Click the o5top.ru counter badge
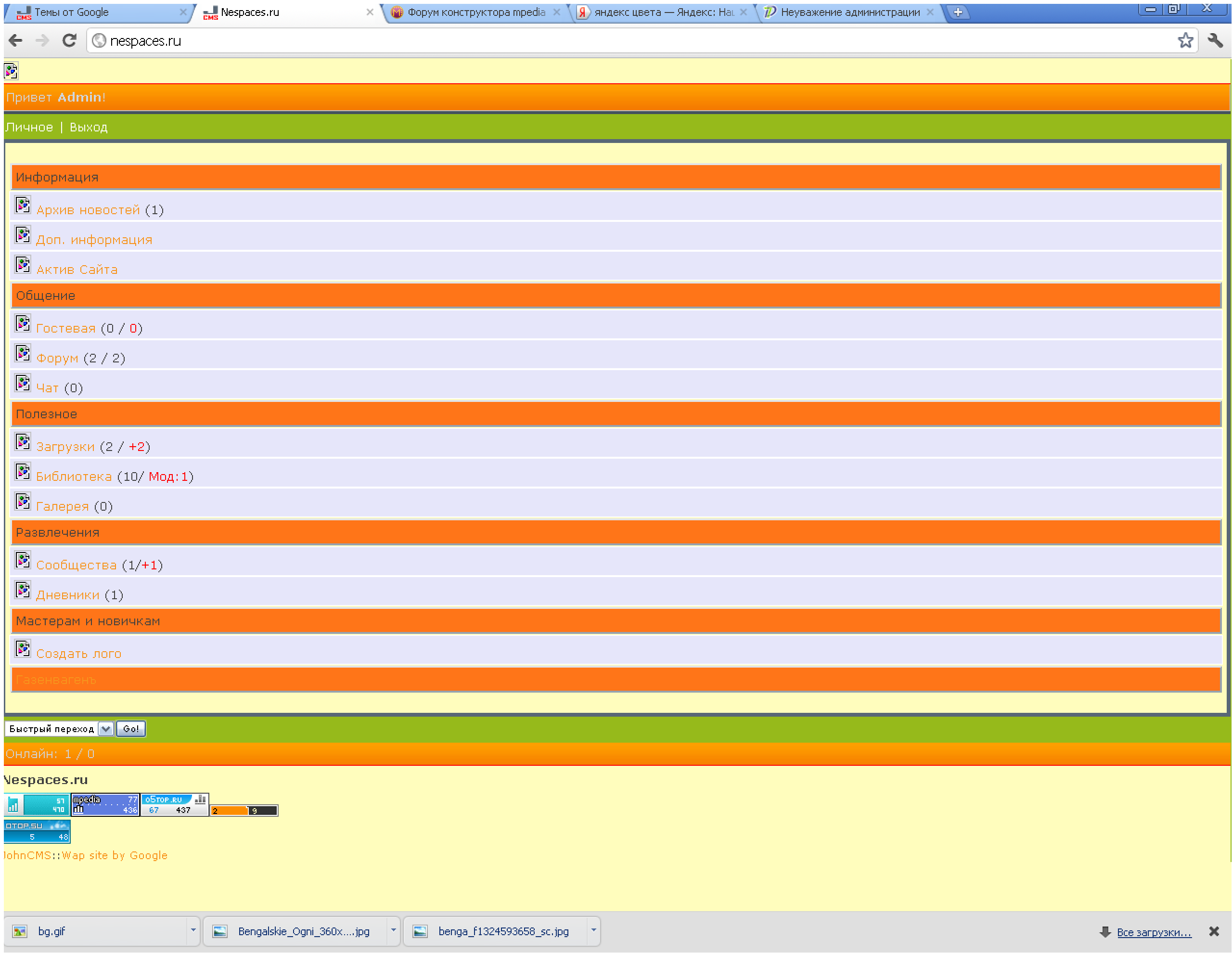1232x953 pixels. 175,804
